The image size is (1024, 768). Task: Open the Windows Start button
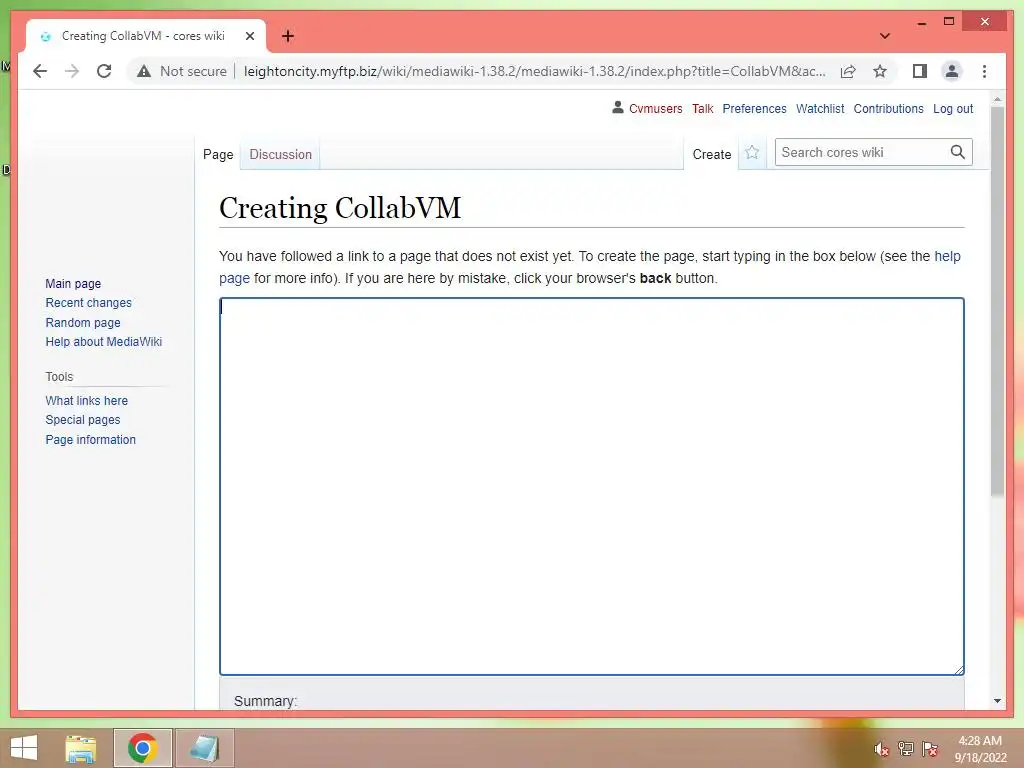[x=24, y=748]
